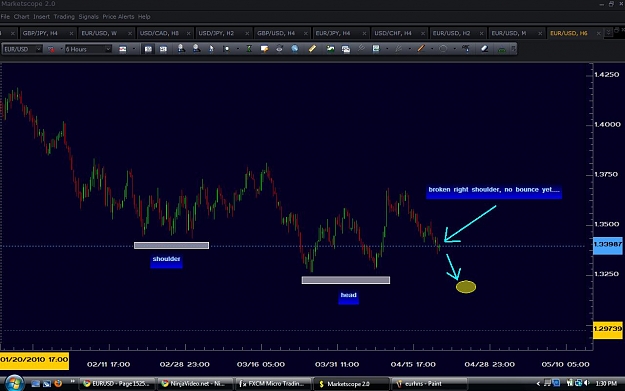Image resolution: width=625 pixels, height=391 pixels.
Task: Close the EUR/USD, H6 chart tab
Action: point(598,33)
